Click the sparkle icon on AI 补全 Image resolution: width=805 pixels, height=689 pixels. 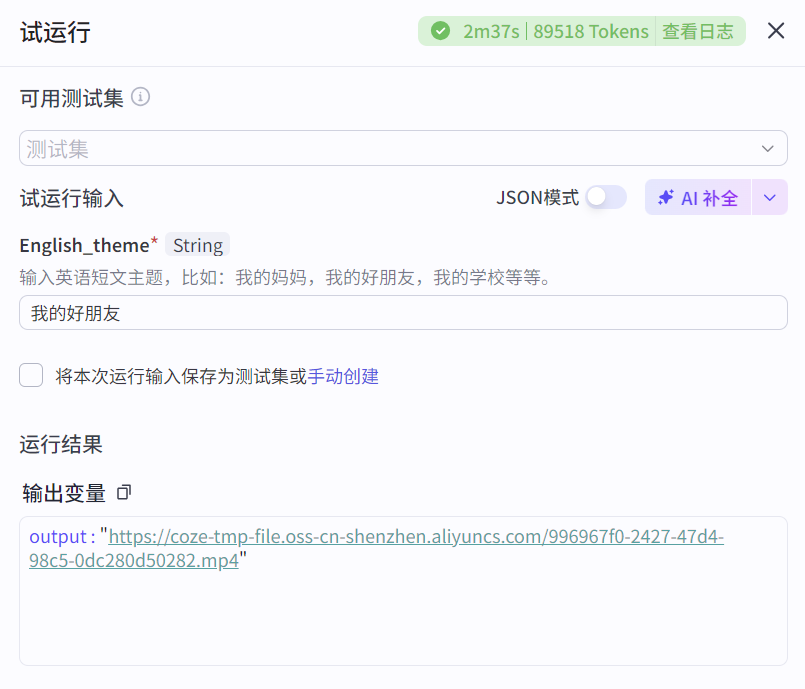(x=665, y=198)
